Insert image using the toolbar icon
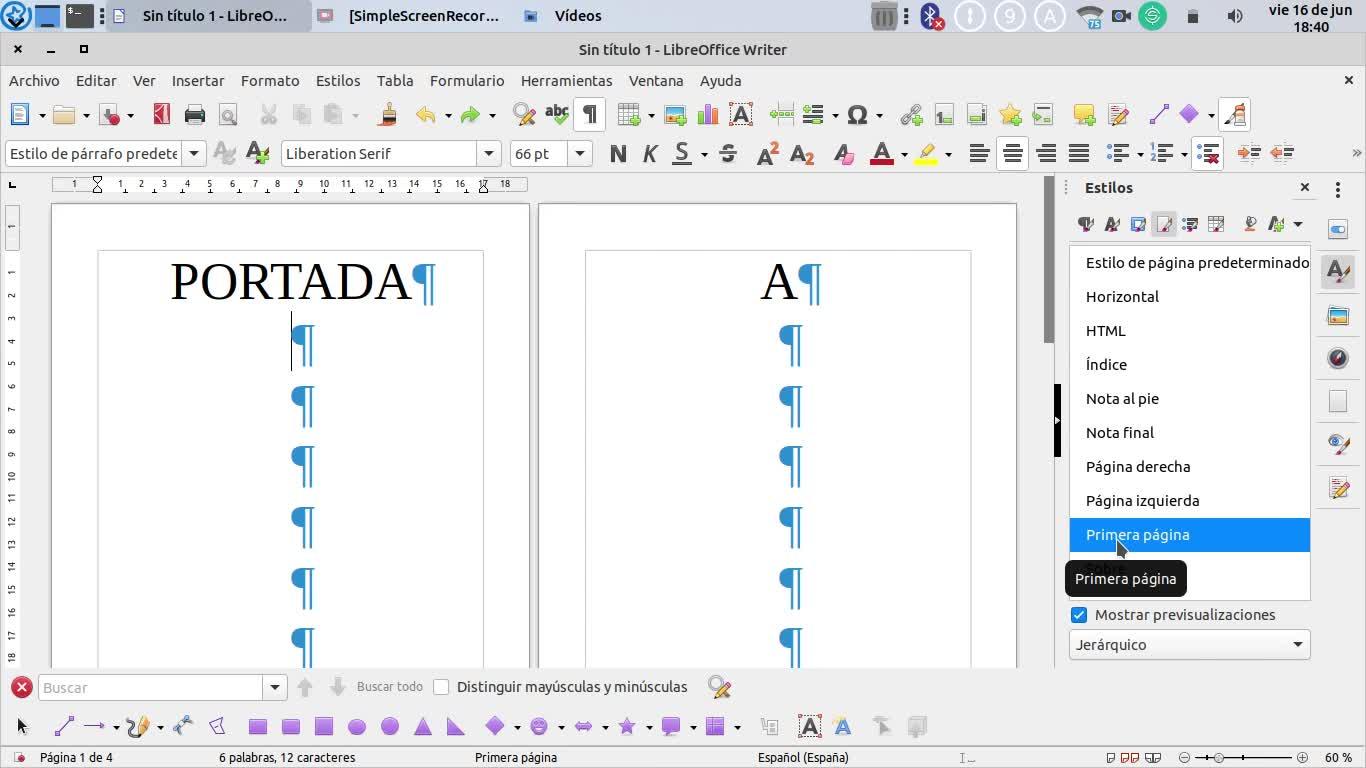 (675, 115)
